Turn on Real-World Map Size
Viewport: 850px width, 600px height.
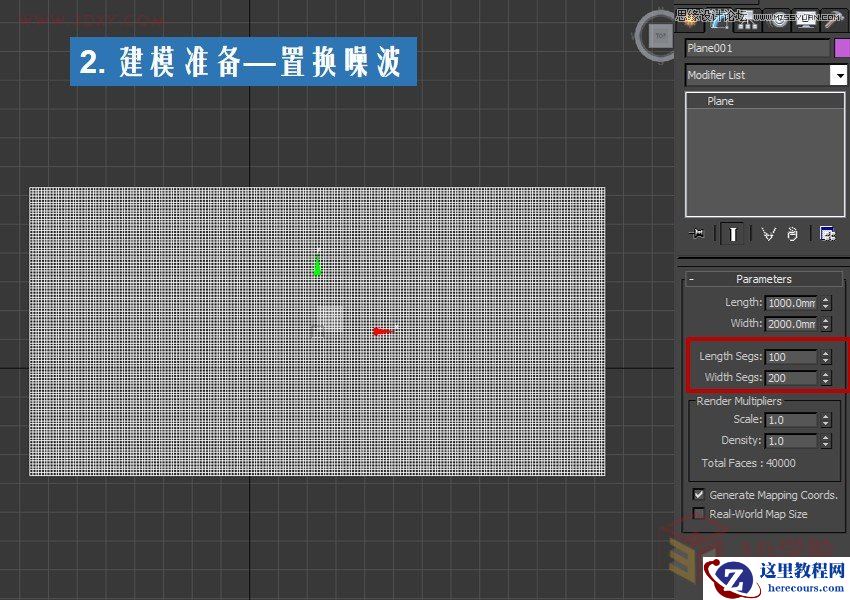698,513
